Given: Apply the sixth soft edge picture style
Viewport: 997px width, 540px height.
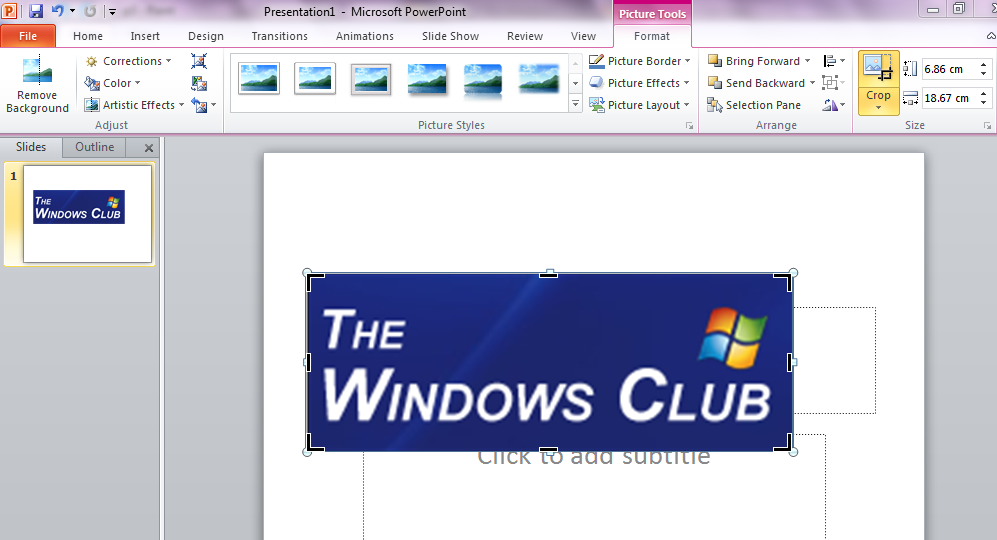Looking at the screenshot, I should [x=539, y=79].
